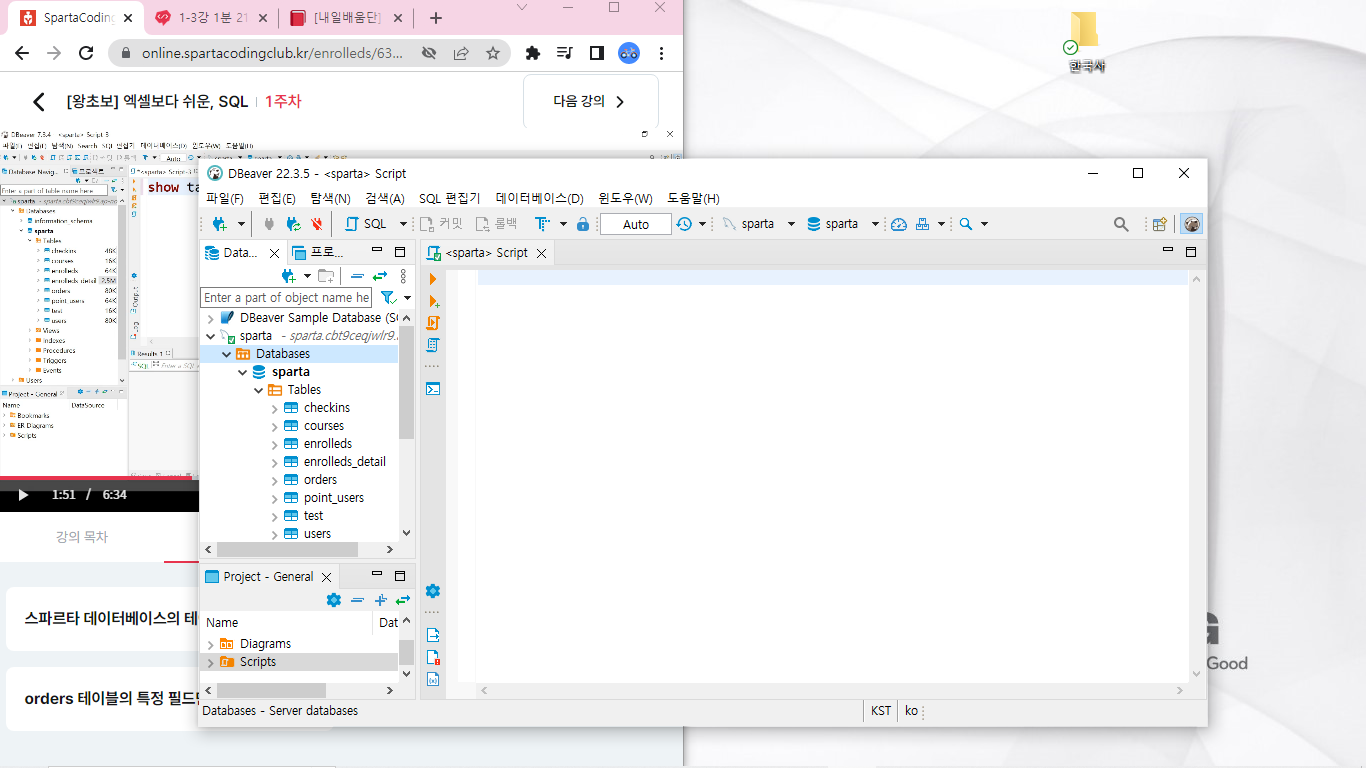Viewport: 1366px width, 768px height.
Task: Click the New Connection plug icon in main toolbar
Action: pyautogui.click(x=219, y=224)
